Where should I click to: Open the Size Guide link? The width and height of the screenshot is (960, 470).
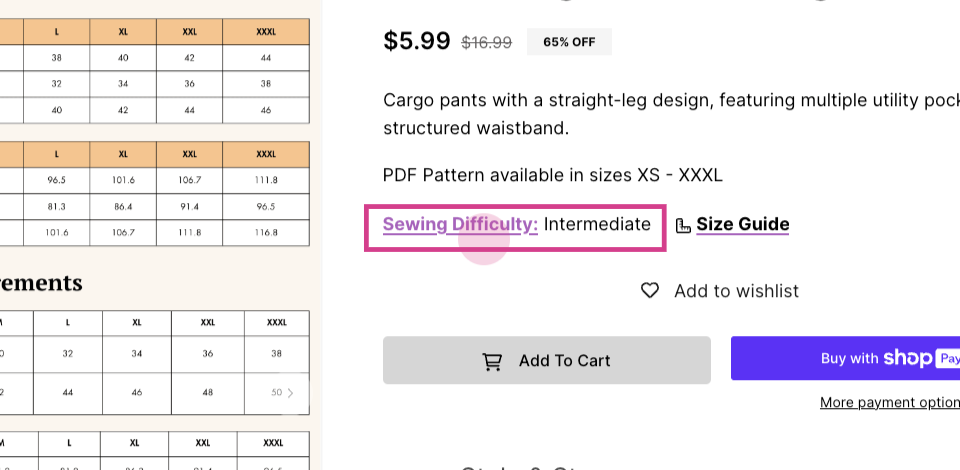click(743, 224)
